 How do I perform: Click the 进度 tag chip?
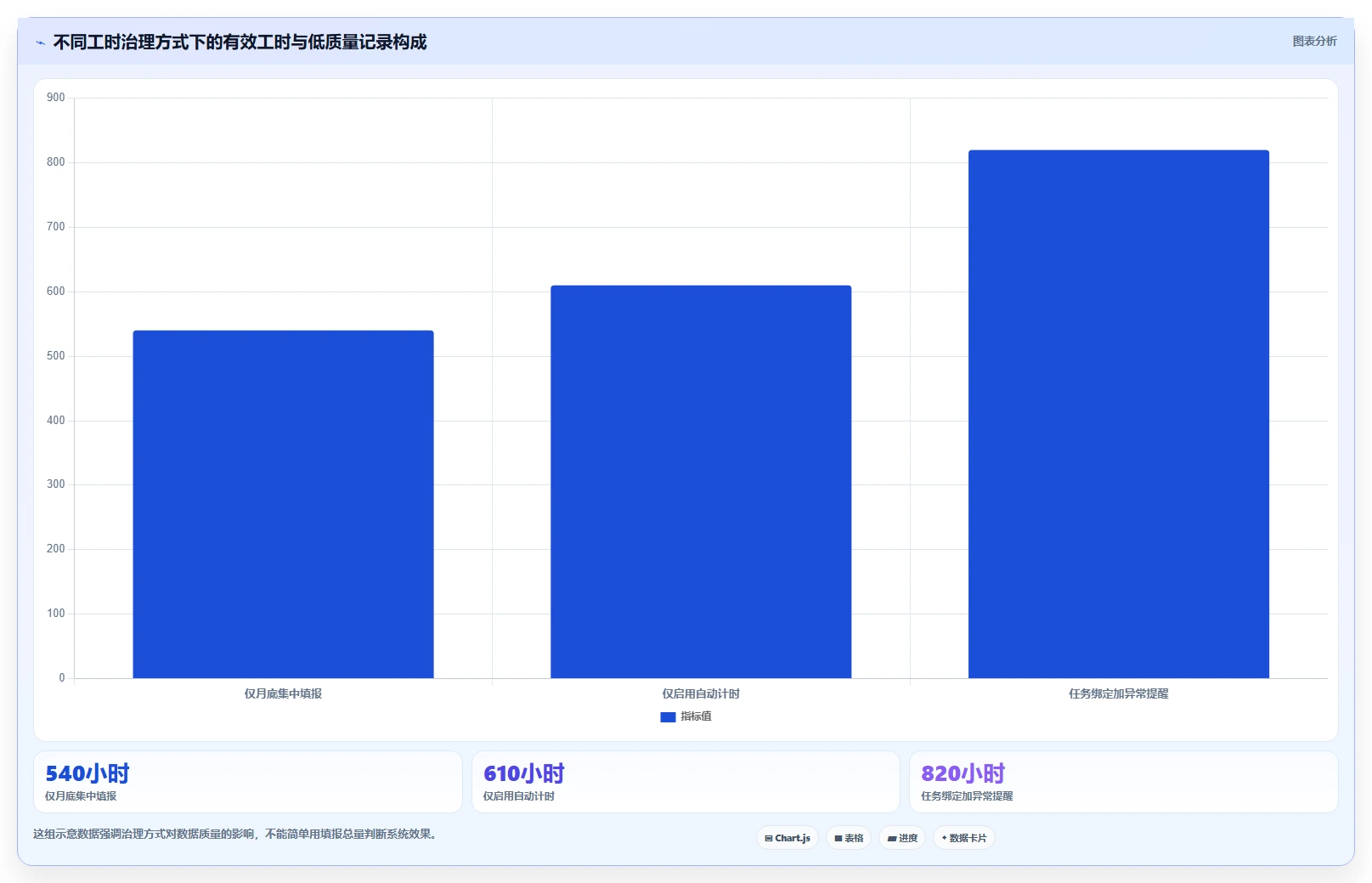click(x=902, y=838)
